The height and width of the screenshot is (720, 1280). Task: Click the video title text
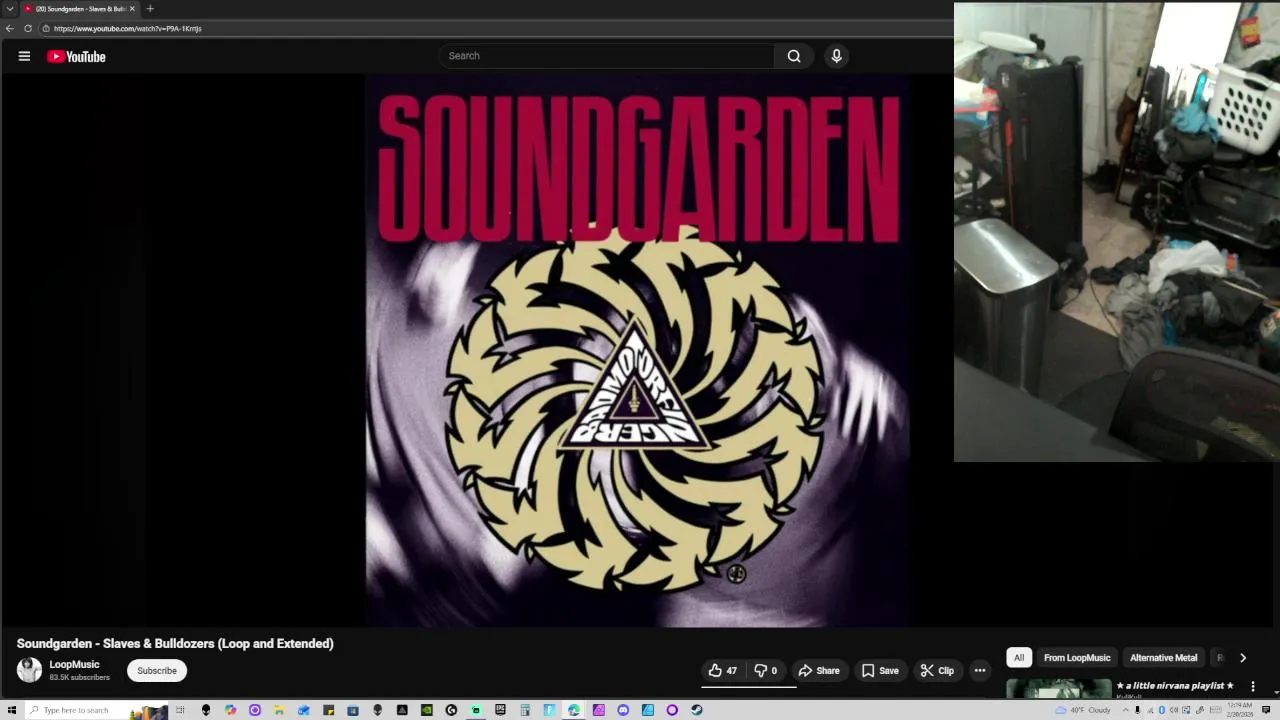point(175,644)
